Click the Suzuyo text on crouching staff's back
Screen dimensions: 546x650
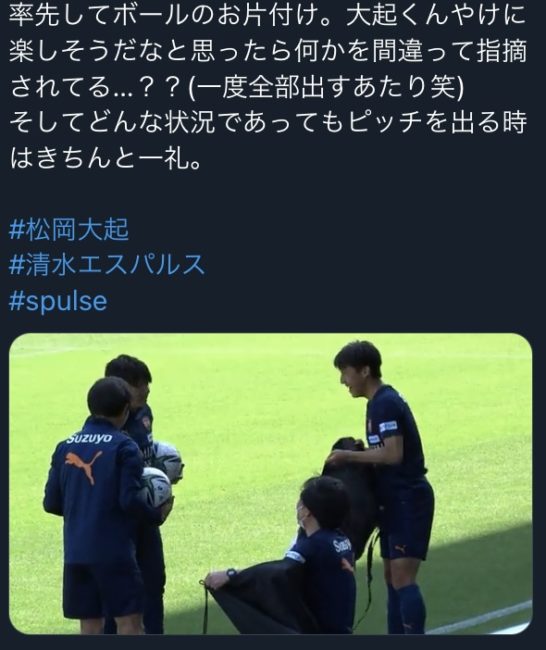coord(342,545)
